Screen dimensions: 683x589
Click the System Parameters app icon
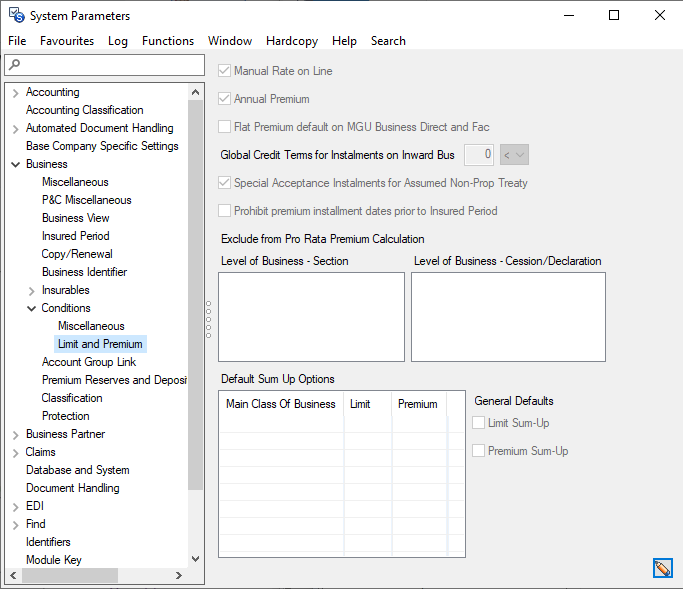pos(16,15)
